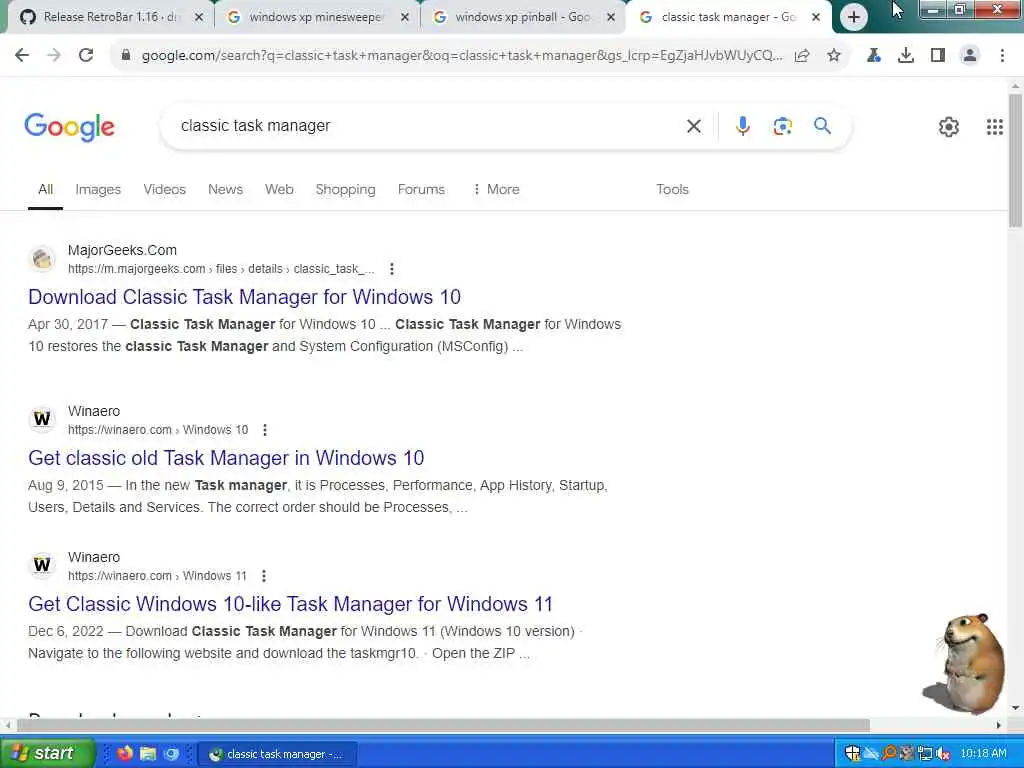Bookmark this page with the star
This screenshot has width=1024, height=768.
click(x=834, y=56)
